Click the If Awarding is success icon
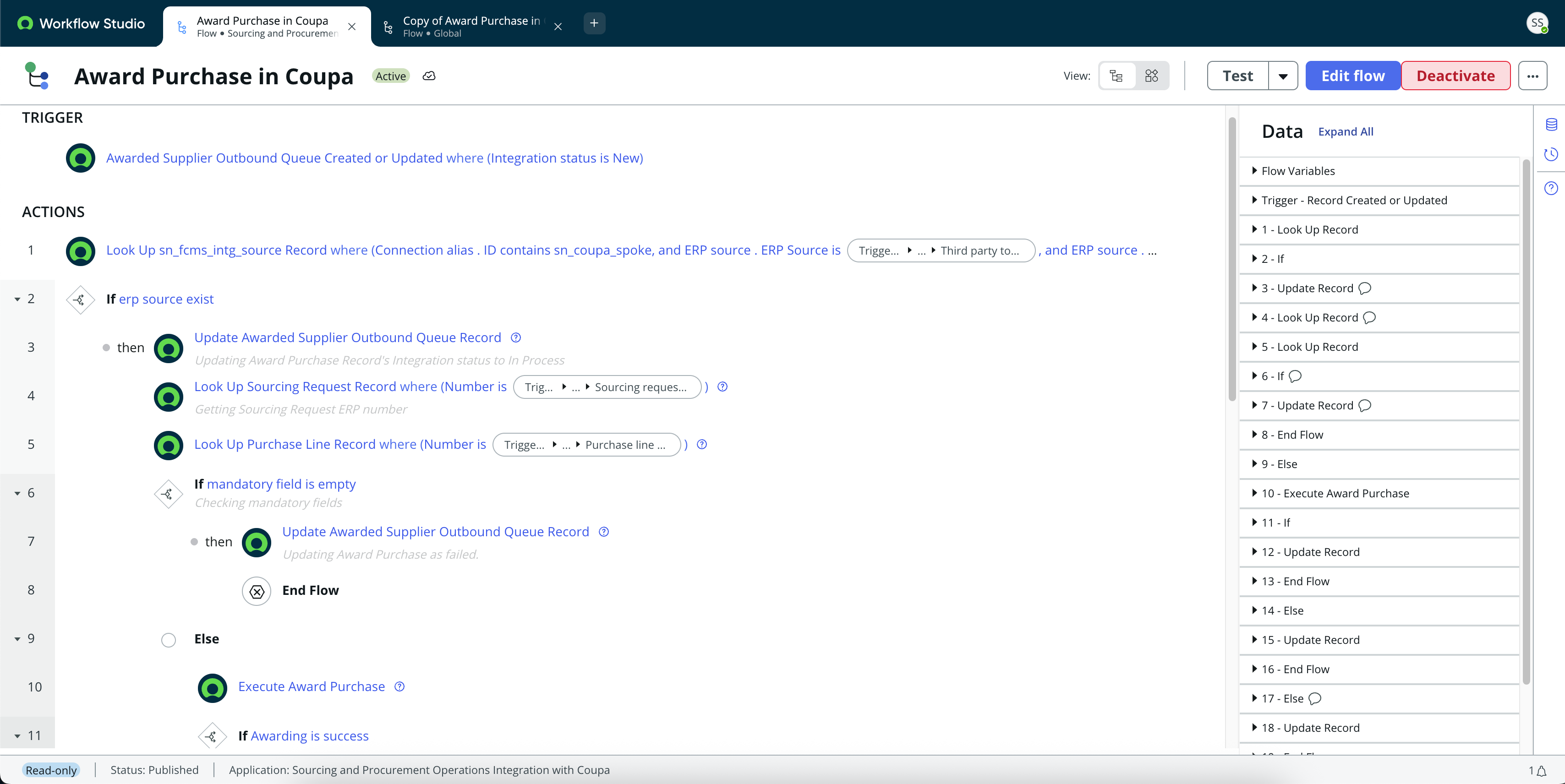The image size is (1565, 784). [x=212, y=736]
